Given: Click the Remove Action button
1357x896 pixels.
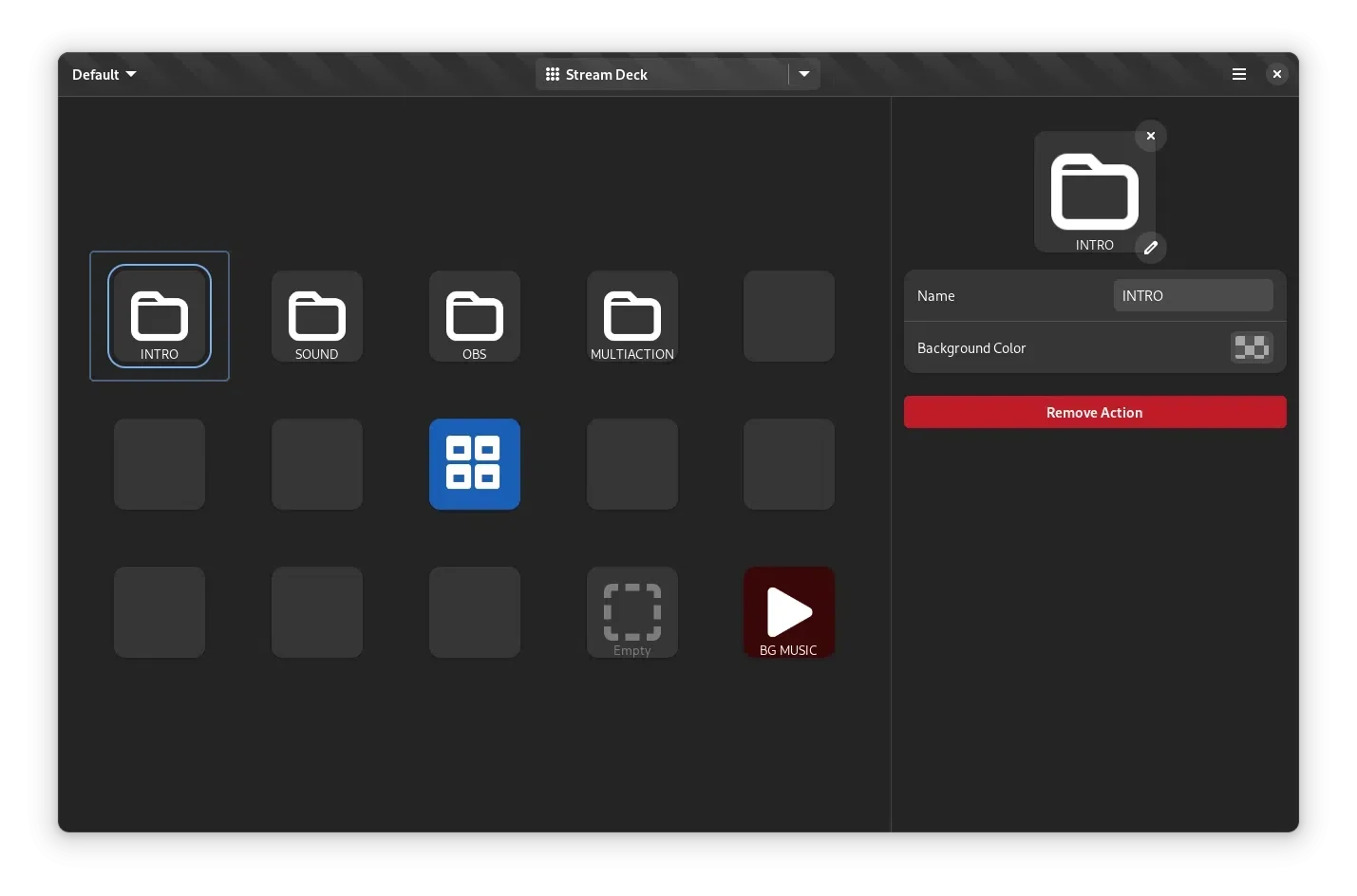Looking at the screenshot, I should (1095, 412).
